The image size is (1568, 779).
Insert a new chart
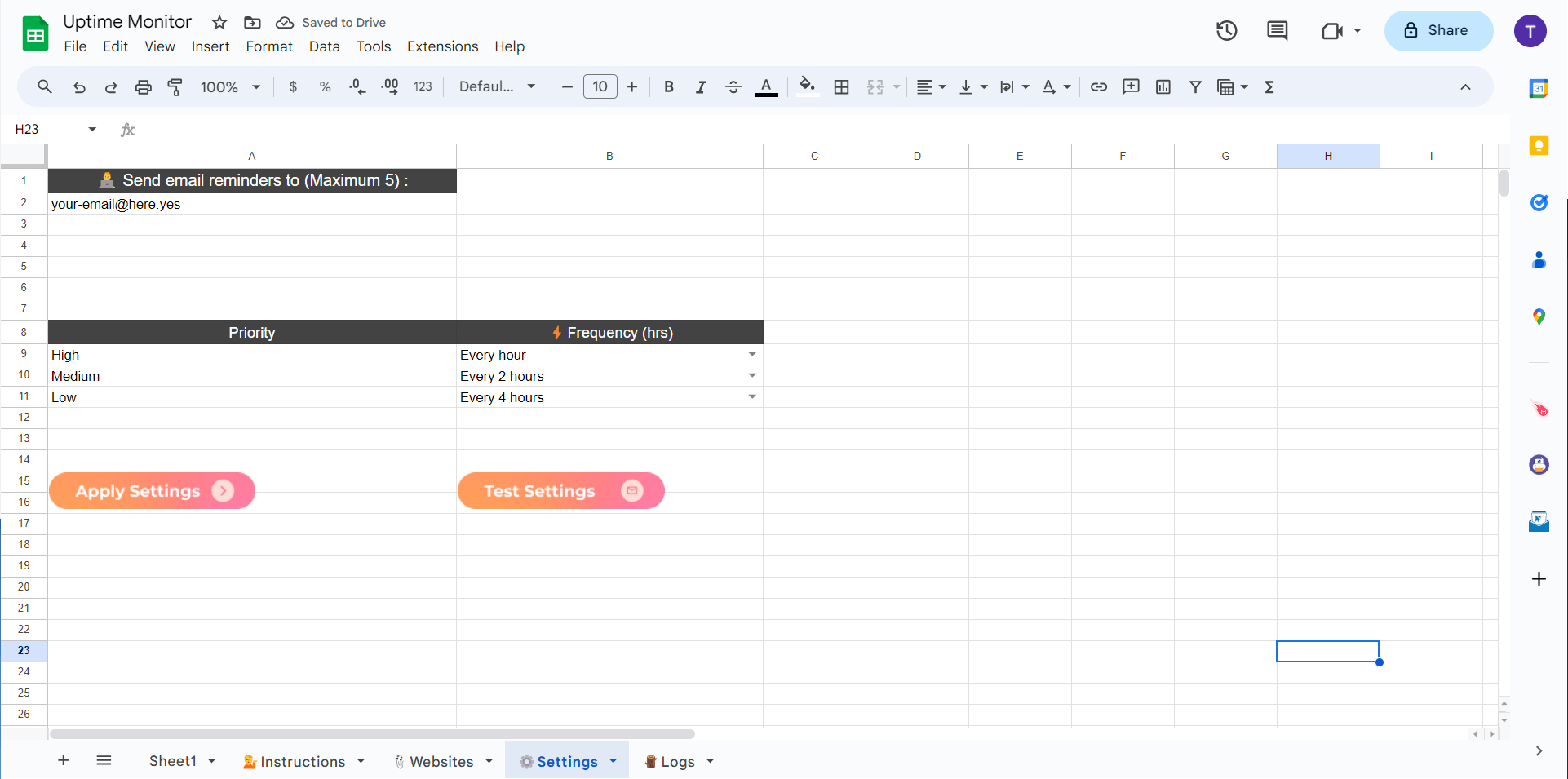click(x=1163, y=86)
